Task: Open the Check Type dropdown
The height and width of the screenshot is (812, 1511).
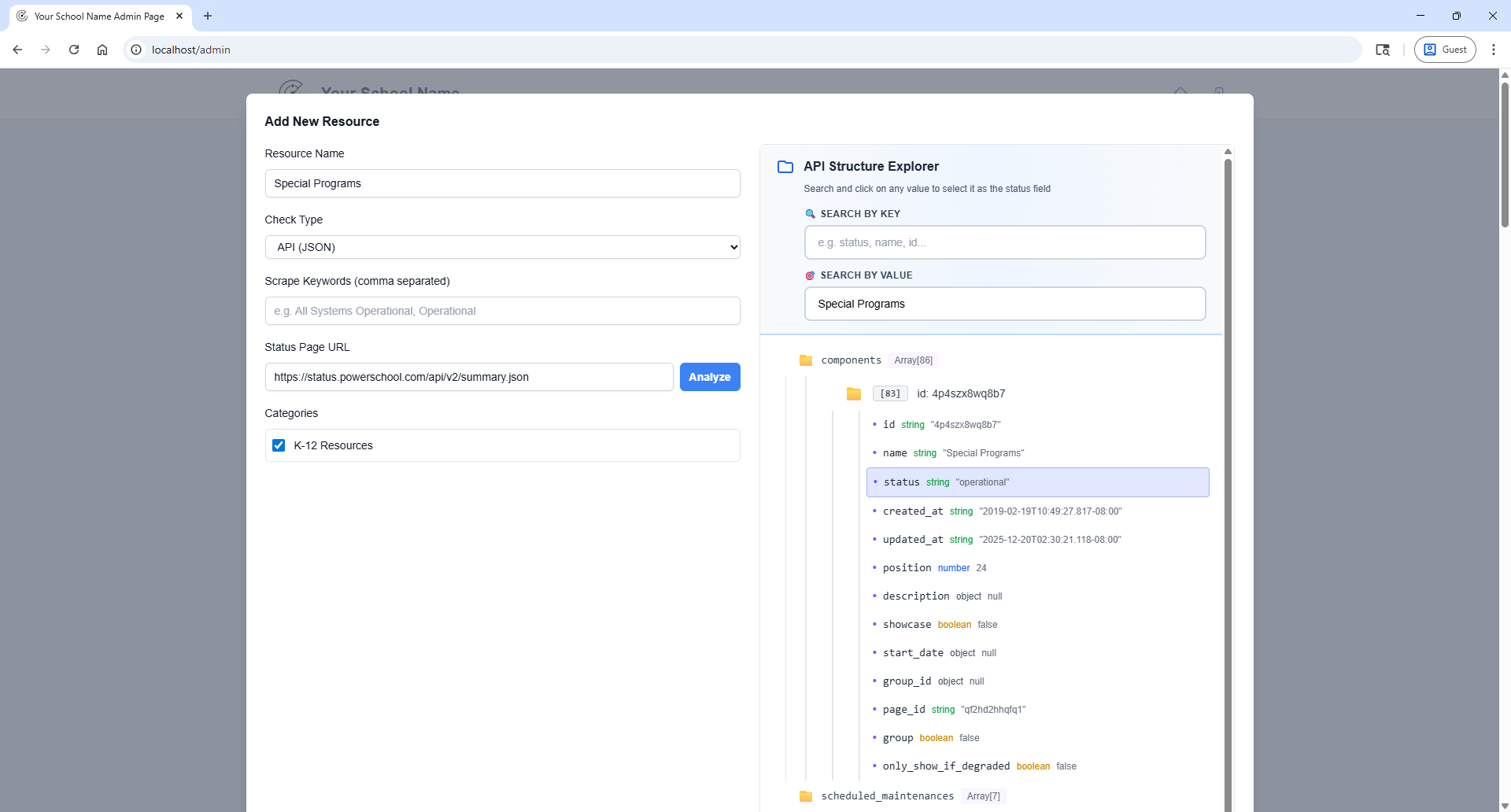Action: tap(502, 247)
